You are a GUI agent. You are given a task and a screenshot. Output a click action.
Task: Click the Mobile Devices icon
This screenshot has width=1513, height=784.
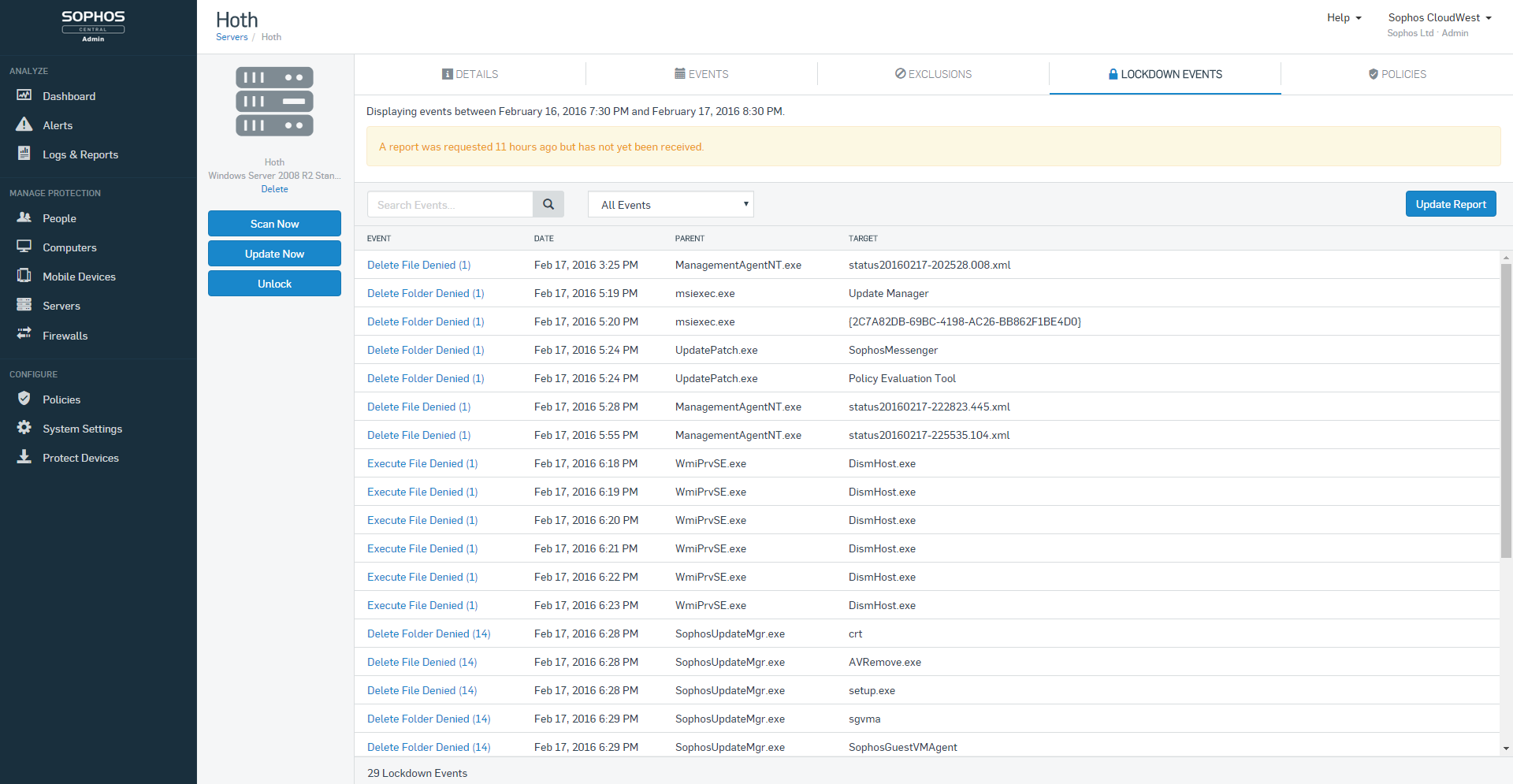click(x=24, y=276)
